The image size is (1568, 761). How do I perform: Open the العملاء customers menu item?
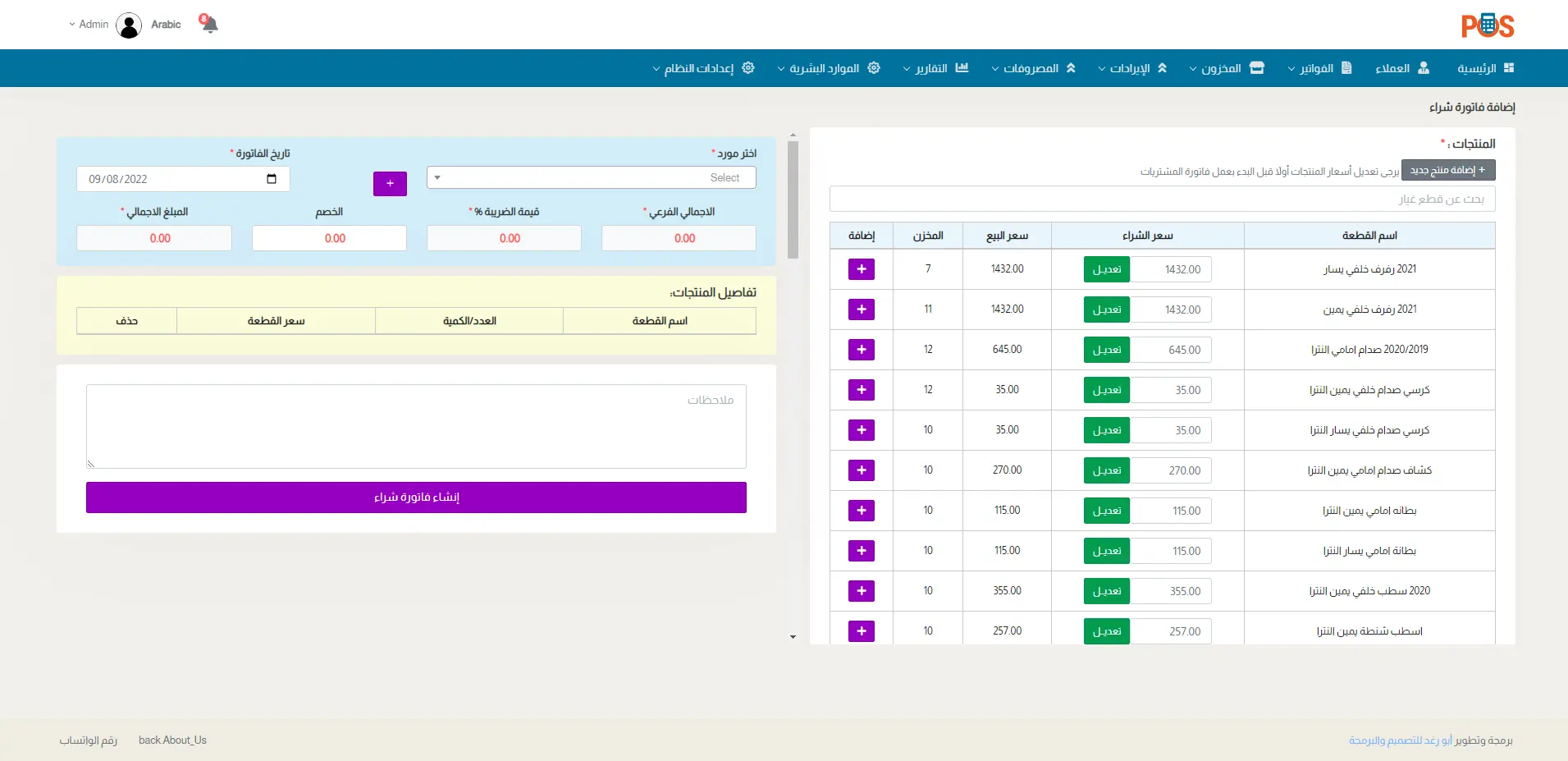[x=1401, y=68]
